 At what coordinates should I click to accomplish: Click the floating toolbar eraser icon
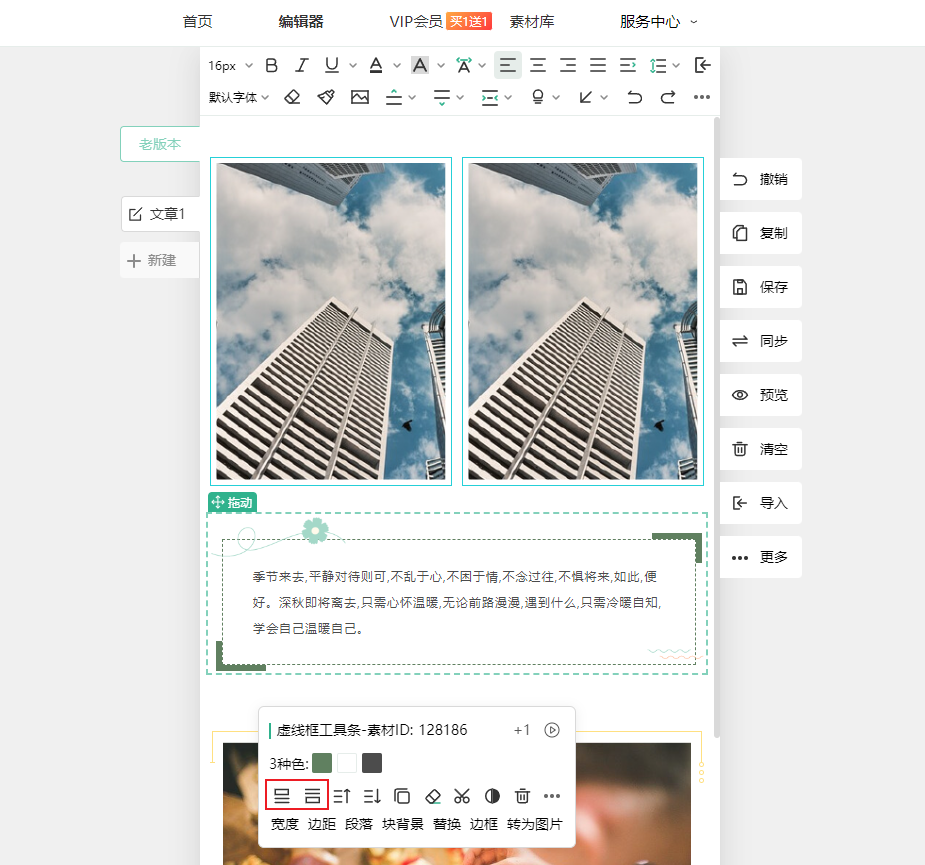tap(432, 796)
